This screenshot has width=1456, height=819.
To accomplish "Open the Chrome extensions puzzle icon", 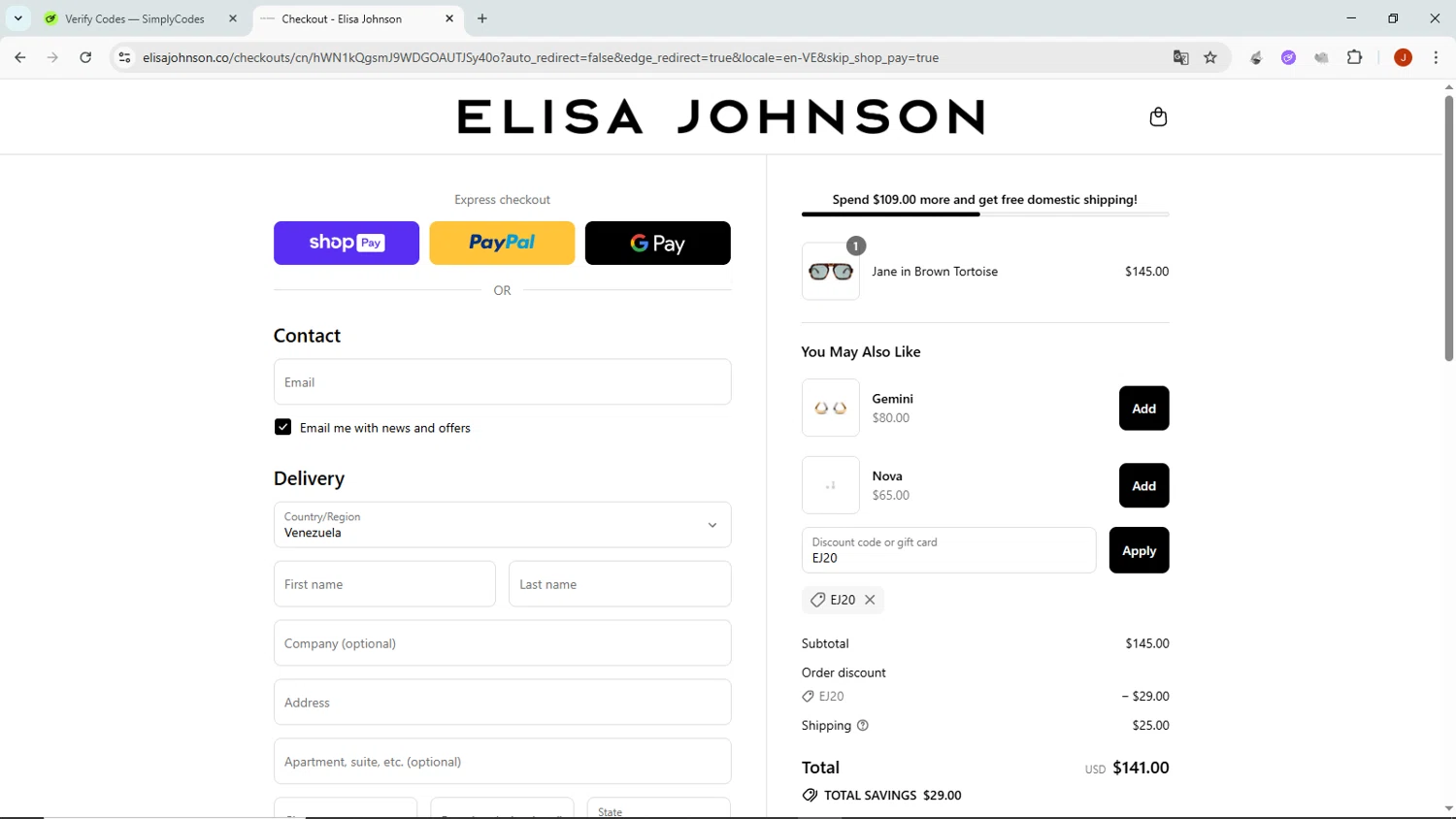I will point(1354,57).
